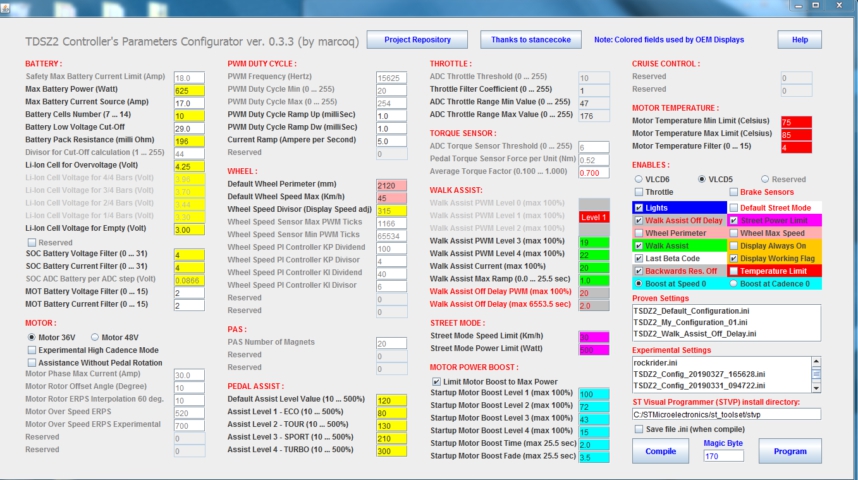
Task: Edit Startup Motor Boost Fade field
Action: [x=594, y=456]
